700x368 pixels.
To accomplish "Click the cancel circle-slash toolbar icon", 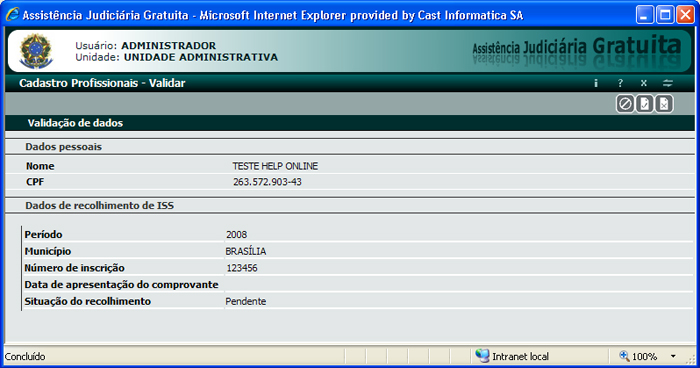I will 625,104.
